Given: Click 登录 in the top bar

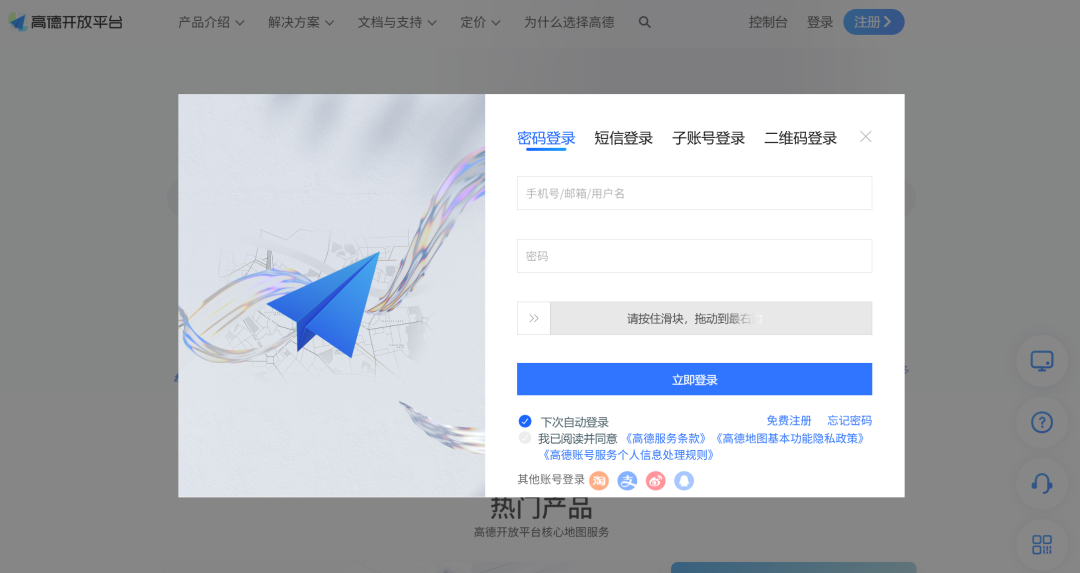Looking at the screenshot, I should point(820,22).
